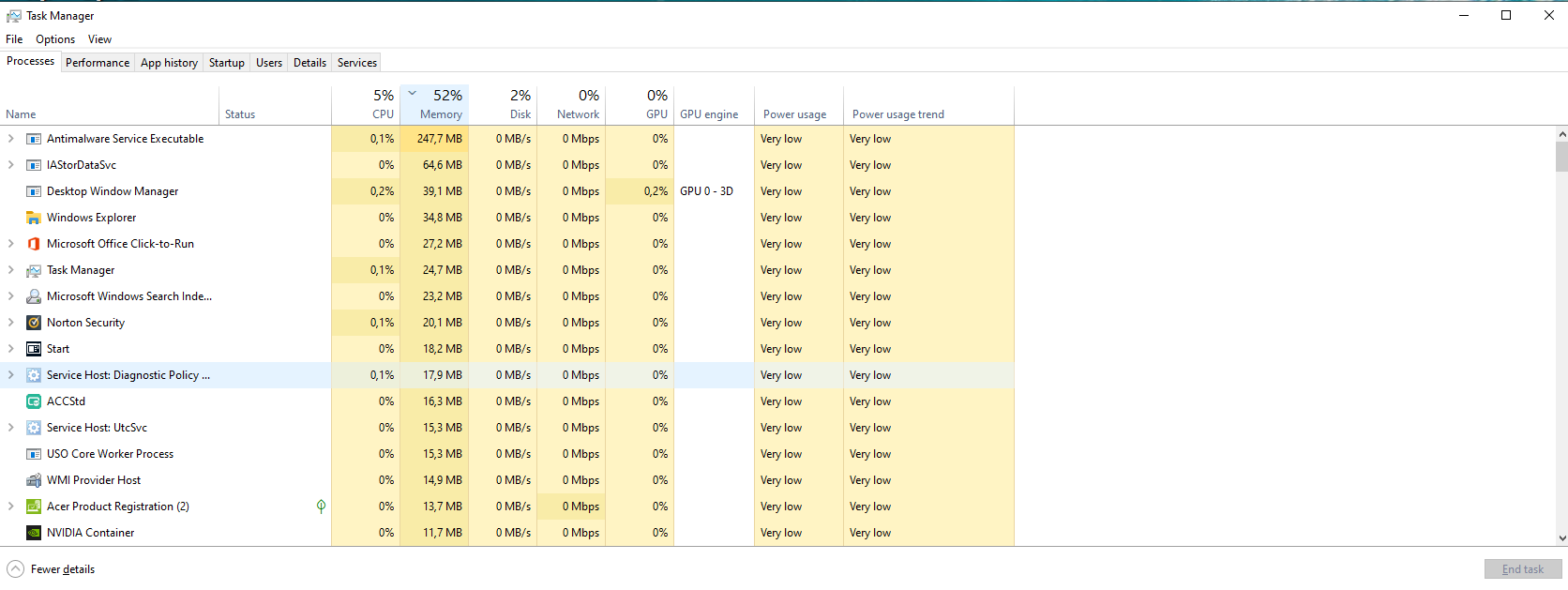Sort processes by Disk column

[x=503, y=105]
